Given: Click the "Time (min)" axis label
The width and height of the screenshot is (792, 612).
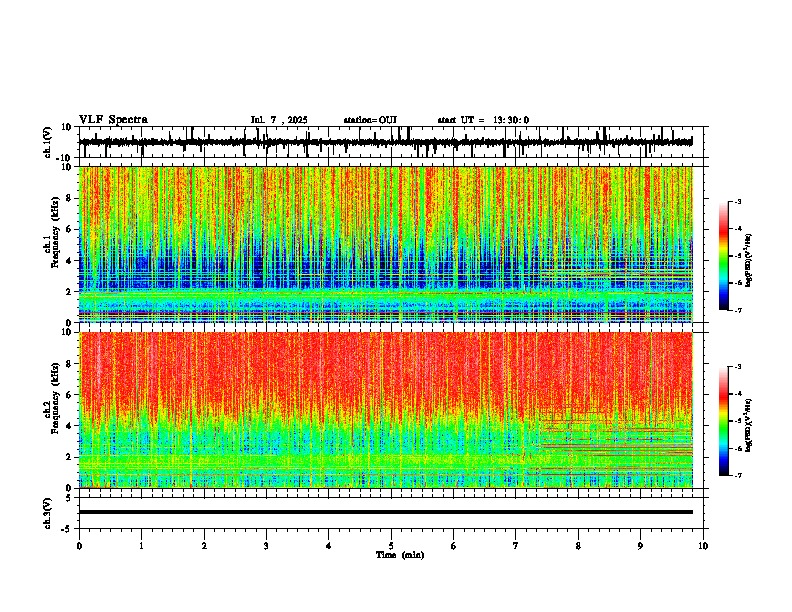Looking at the screenshot, I should (x=400, y=555).
